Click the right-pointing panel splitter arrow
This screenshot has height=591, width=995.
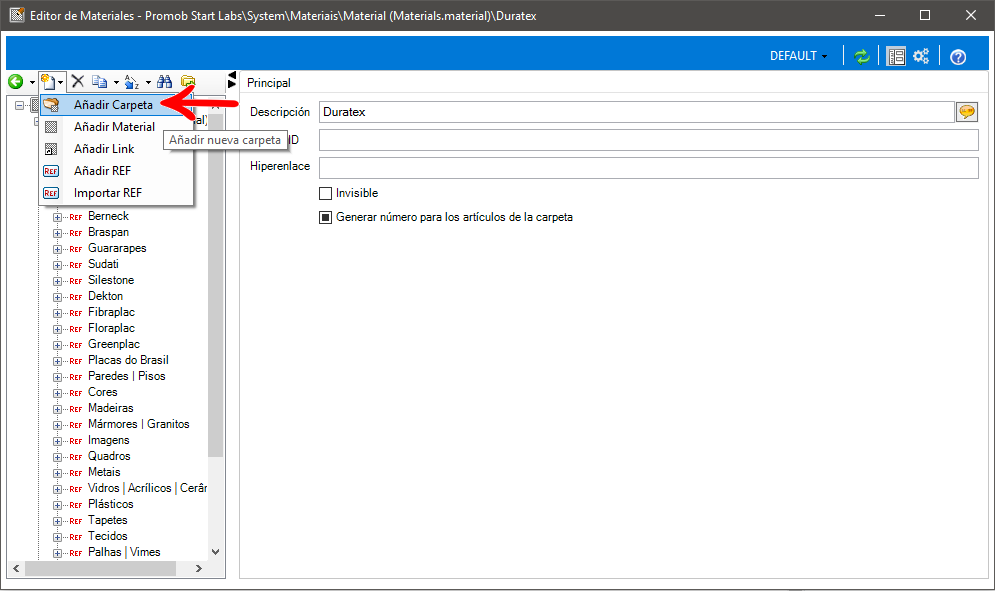232,84
